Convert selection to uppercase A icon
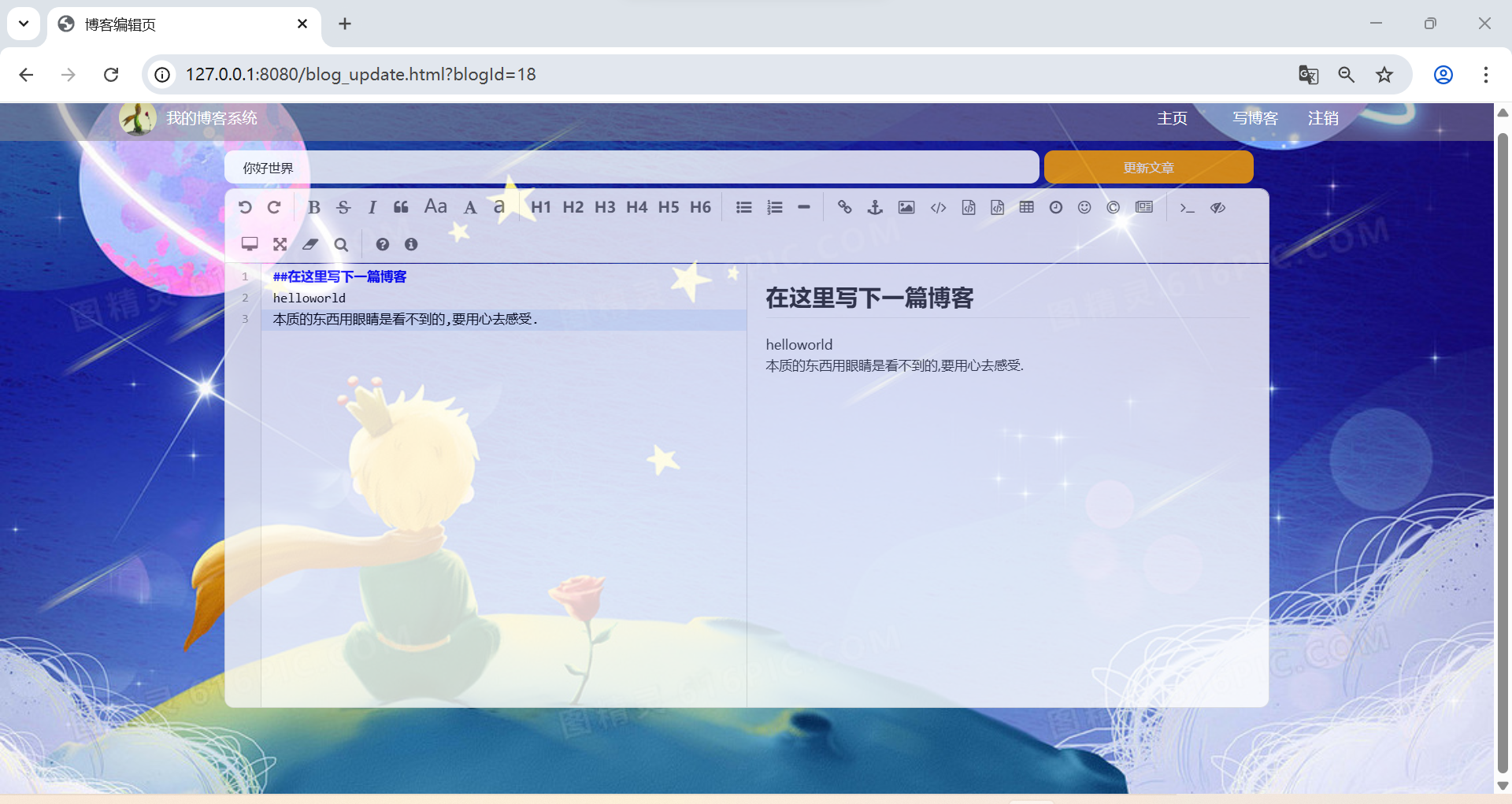Screen dimensions: 1512x804 click(470, 207)
